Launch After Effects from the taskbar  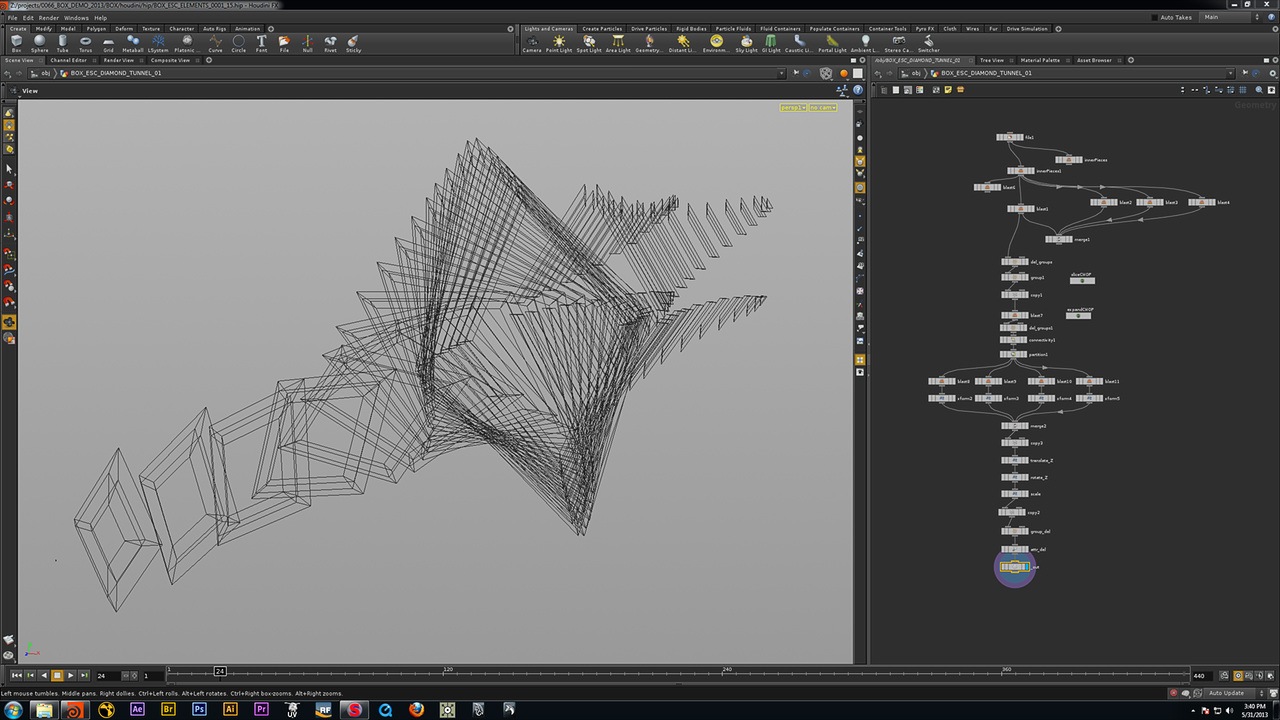tap(138, 709)
